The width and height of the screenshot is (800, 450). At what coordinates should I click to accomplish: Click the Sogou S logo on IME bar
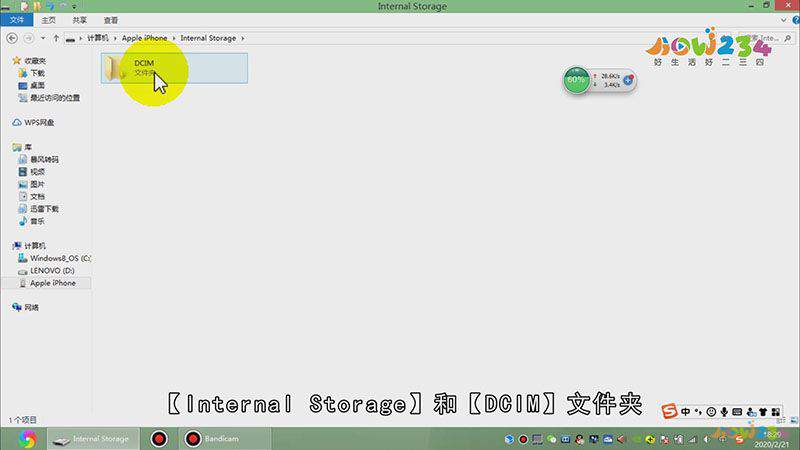[669, 411]
